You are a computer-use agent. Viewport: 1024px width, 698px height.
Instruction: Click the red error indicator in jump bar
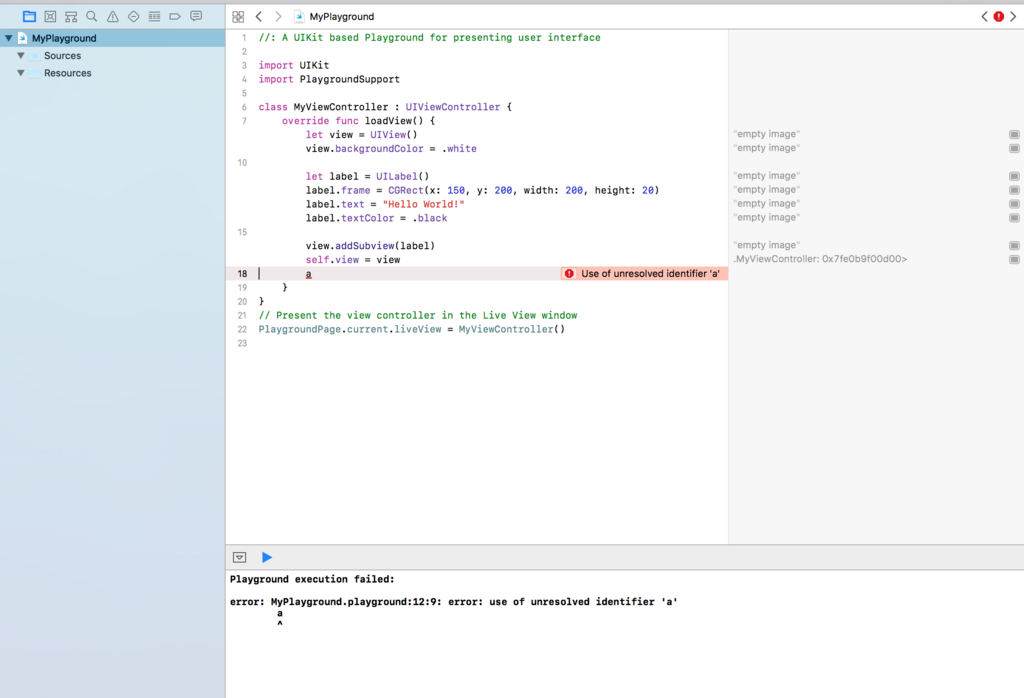coord(999,16)
